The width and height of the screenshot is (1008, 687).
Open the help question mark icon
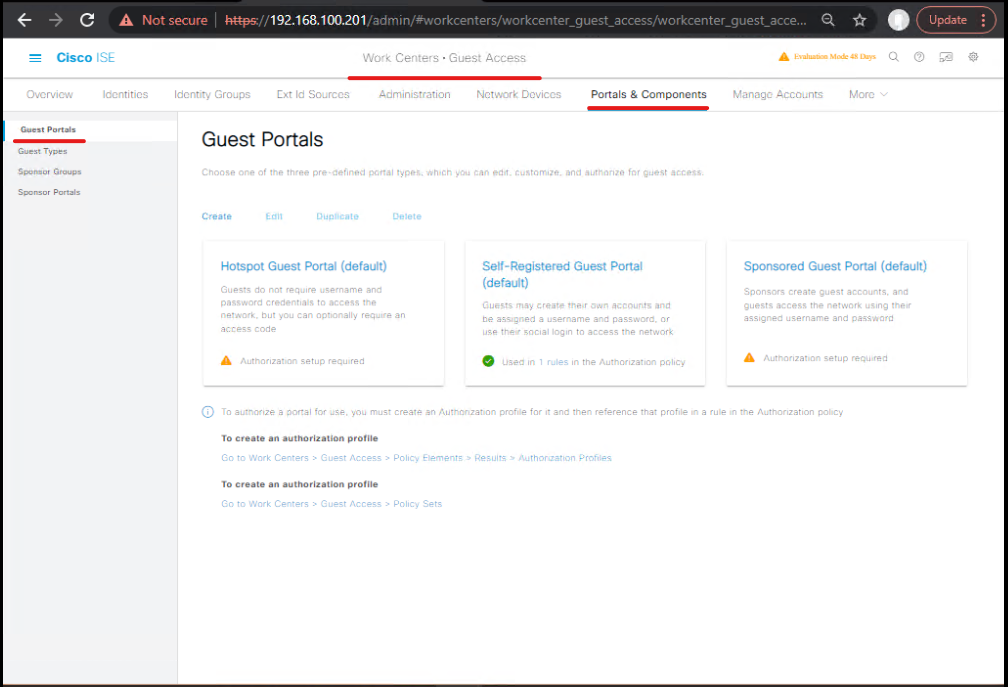click(919, 57)
